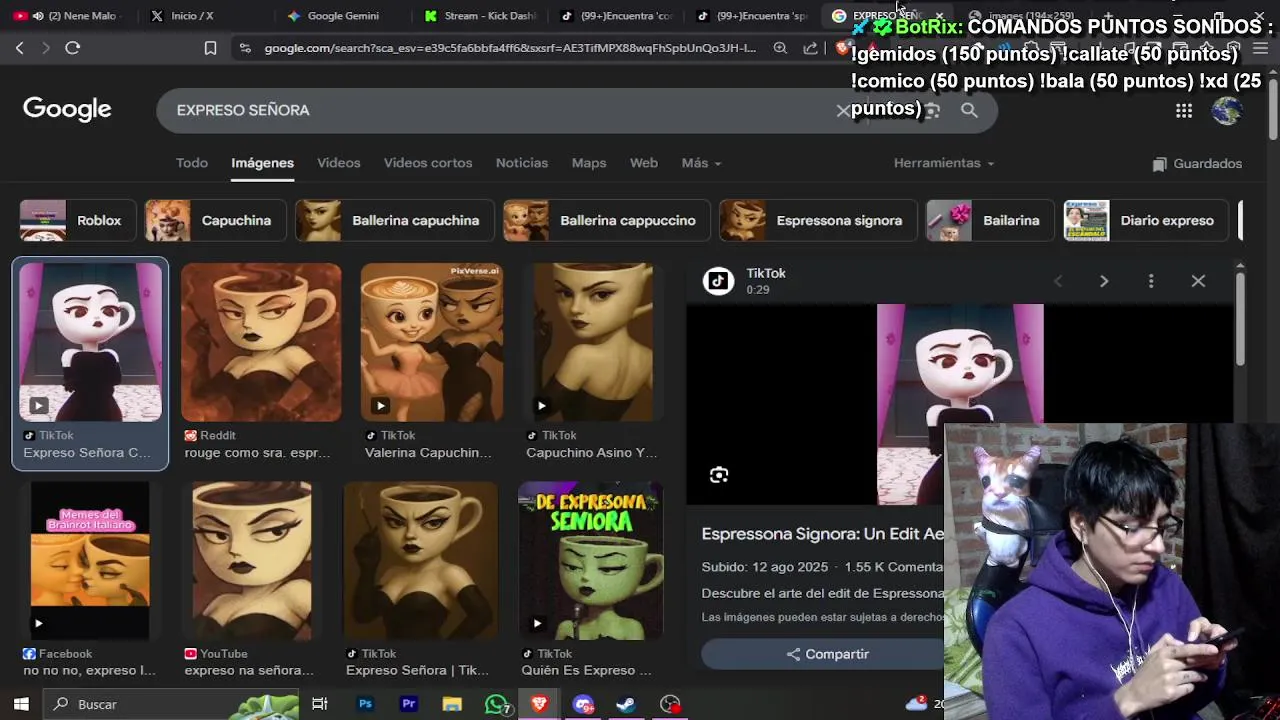Open Steam from the taskbar
1280x720 pixels.
point(626,704)
